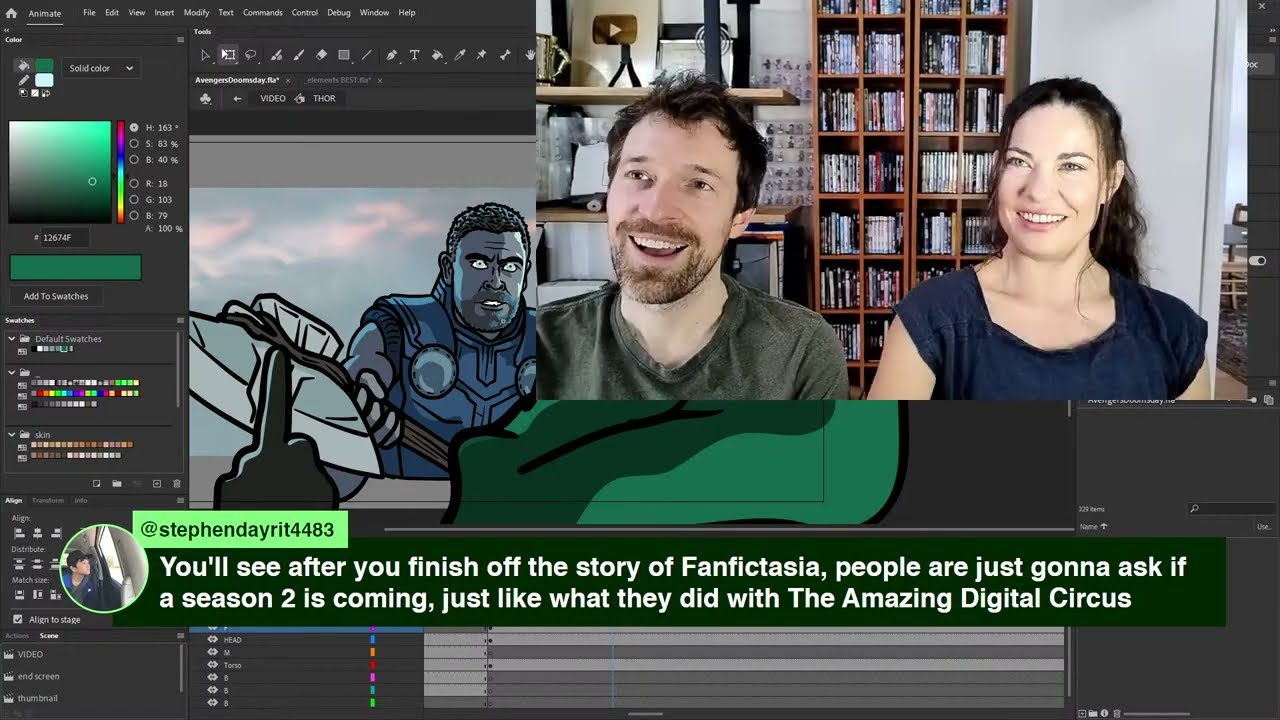The height and width of the screenshot is (720, 1280).
Task: Select the Asset Warp pin tool
Action: tap(482, 55)
